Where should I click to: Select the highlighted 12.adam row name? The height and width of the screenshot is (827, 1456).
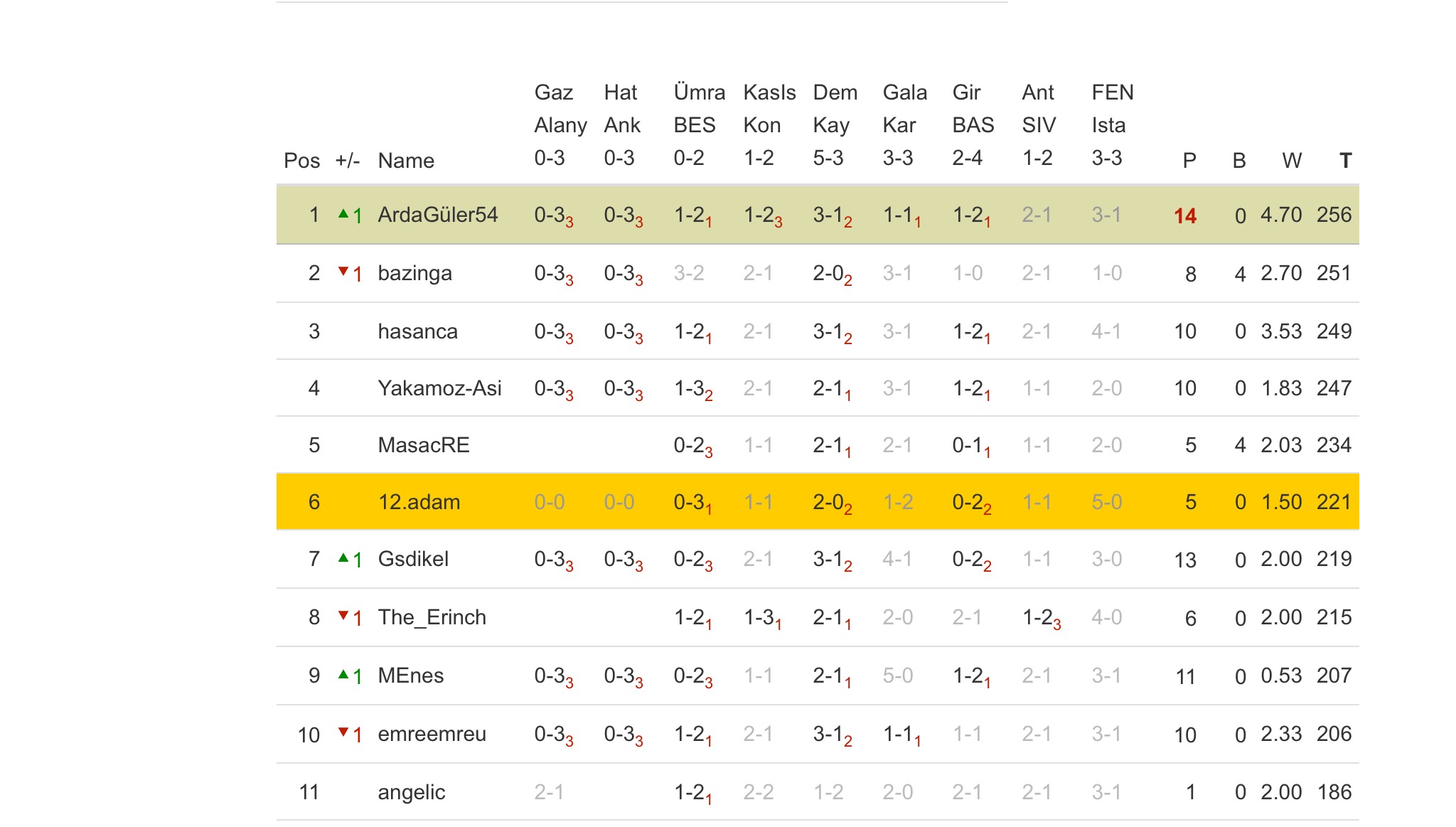point(419,502)
